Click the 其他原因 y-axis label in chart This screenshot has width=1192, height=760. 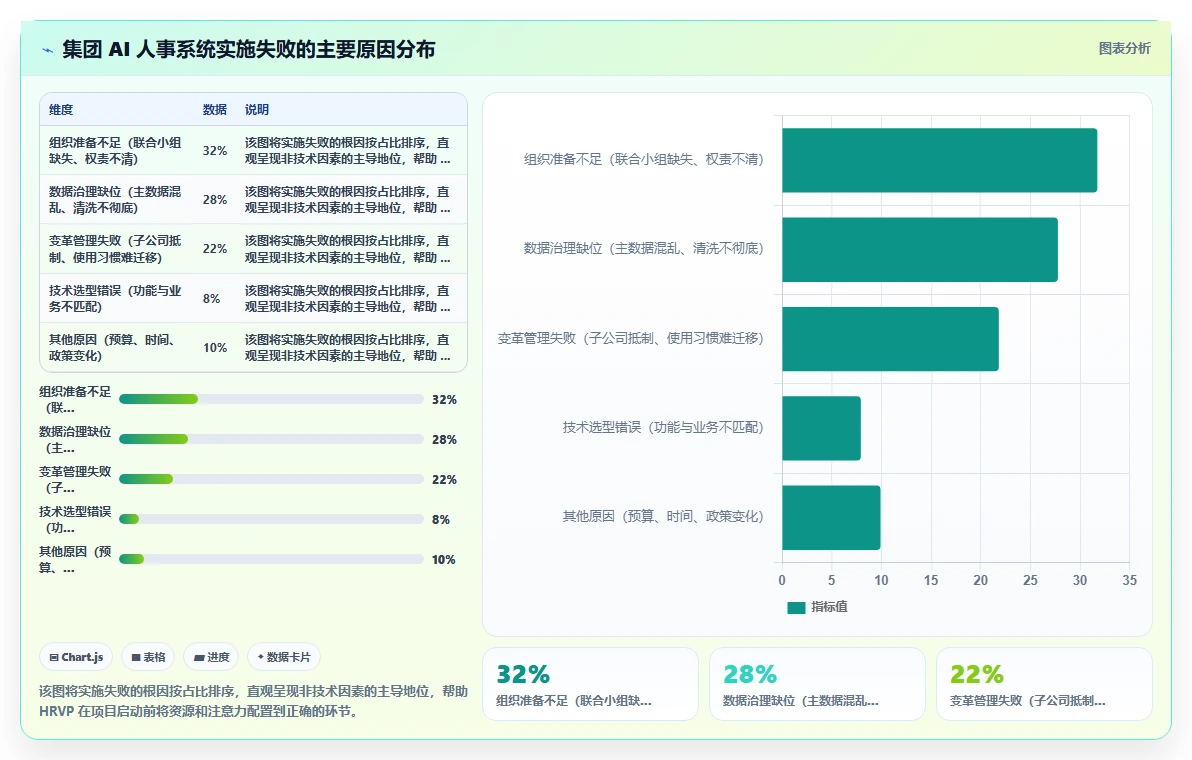click(x=663, y=517)
